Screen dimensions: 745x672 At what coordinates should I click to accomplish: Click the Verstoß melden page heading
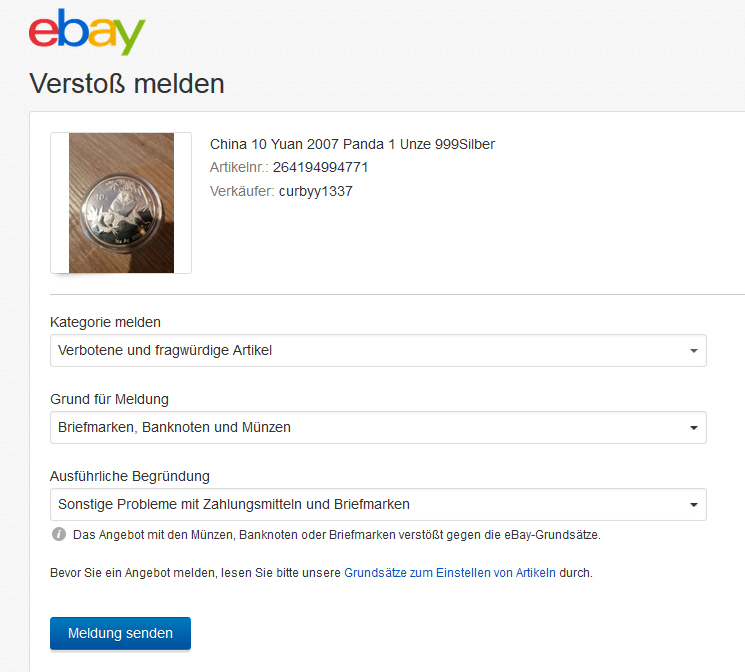(x=126, y=83)
